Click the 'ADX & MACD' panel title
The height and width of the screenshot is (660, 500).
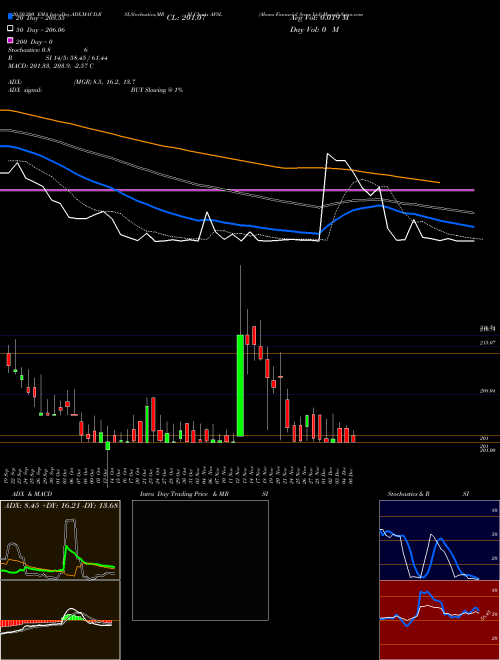point(32,494)
